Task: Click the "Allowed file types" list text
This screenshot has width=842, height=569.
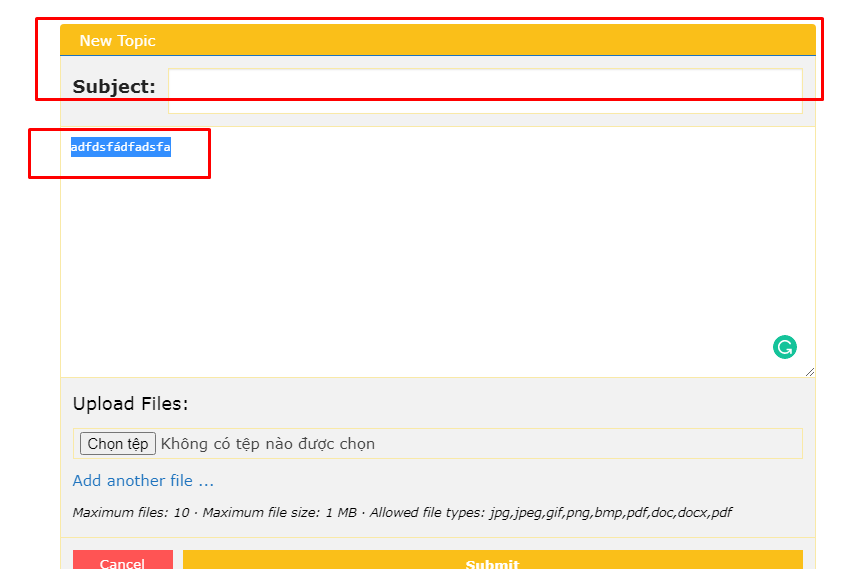Action: pos(550,513)
